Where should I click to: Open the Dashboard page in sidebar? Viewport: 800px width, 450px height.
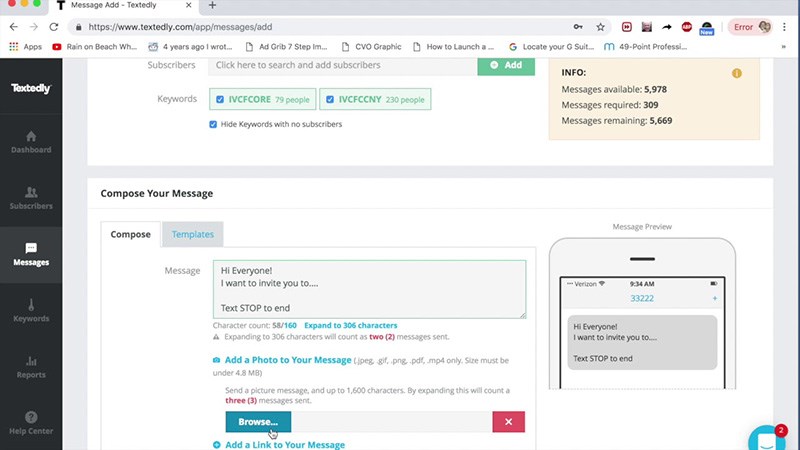coord(31,142)
